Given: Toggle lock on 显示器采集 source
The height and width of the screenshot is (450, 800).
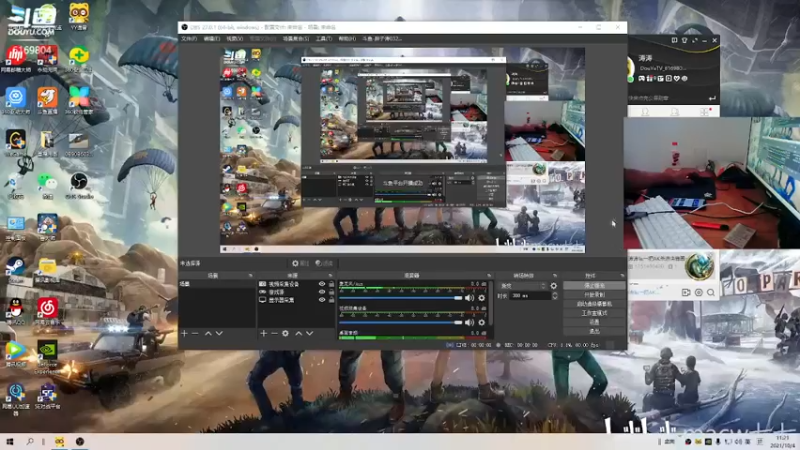Looking at the screenshot, I should [331, 300].
